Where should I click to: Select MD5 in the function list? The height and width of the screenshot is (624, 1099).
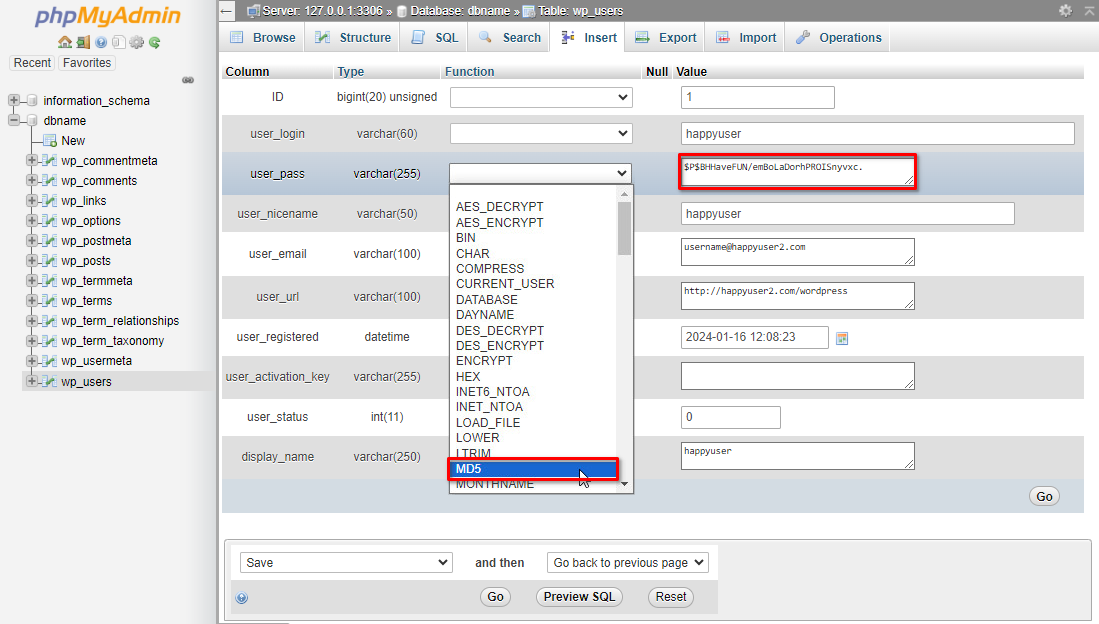click(x=533, y=468)
